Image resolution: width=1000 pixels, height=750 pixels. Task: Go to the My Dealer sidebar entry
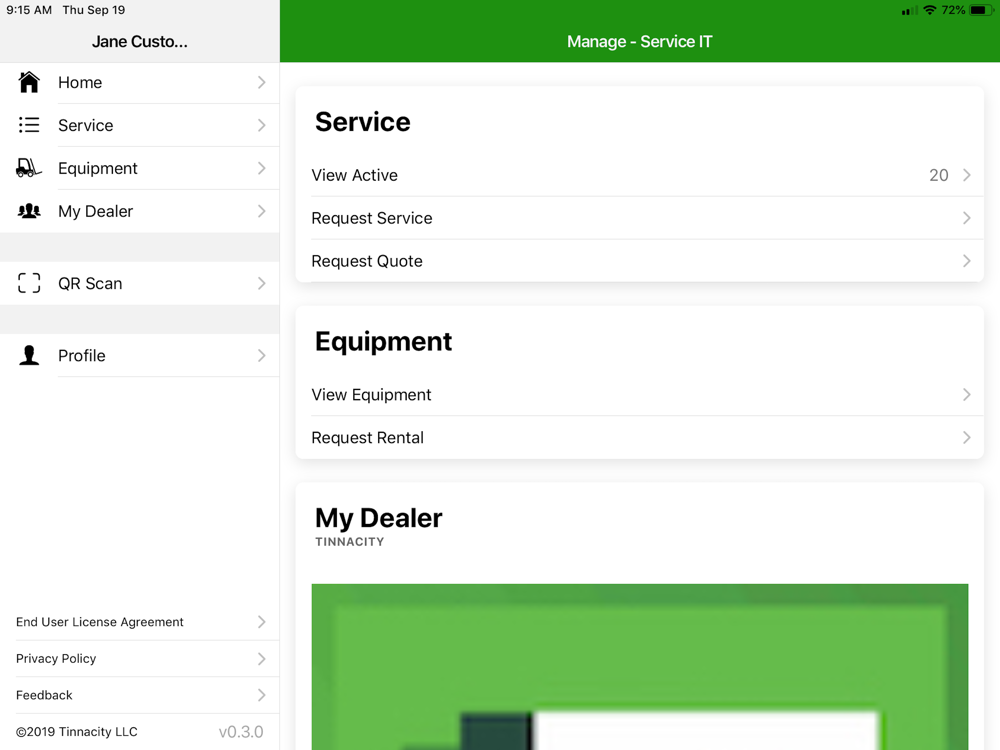[140, 211]
